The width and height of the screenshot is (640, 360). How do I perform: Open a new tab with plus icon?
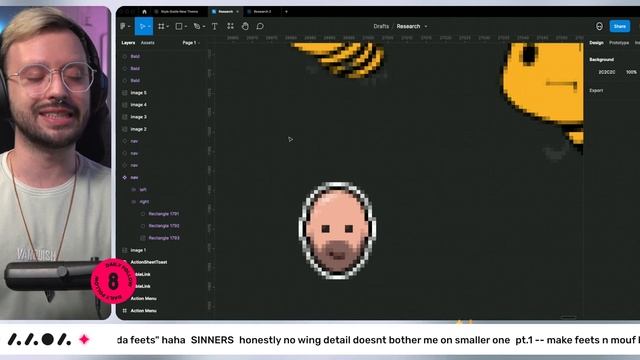click(x=286, y=11)
